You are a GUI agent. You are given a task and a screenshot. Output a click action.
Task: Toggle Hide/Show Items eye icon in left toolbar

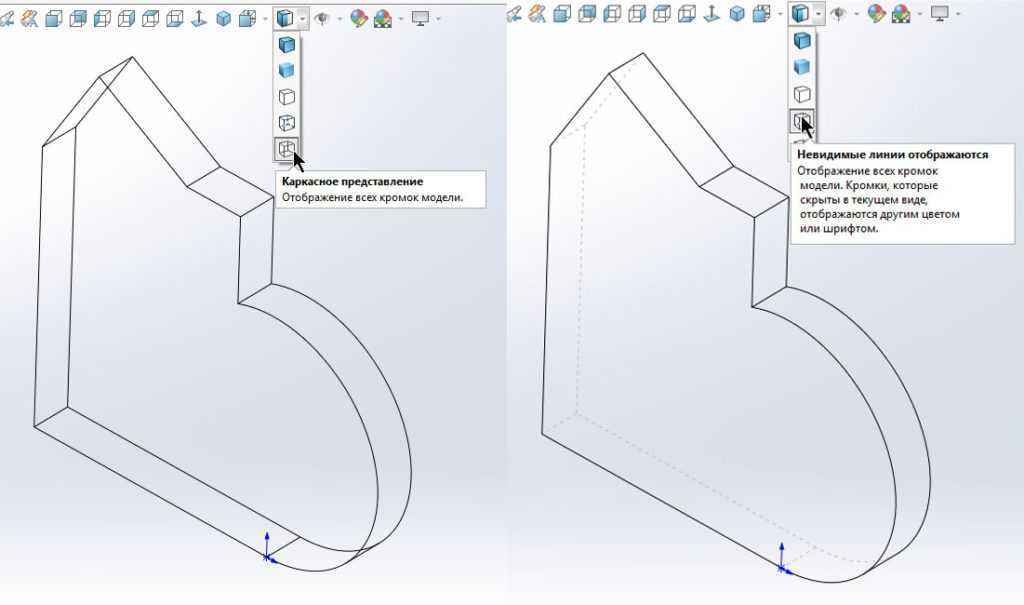[x=322, y=17]
